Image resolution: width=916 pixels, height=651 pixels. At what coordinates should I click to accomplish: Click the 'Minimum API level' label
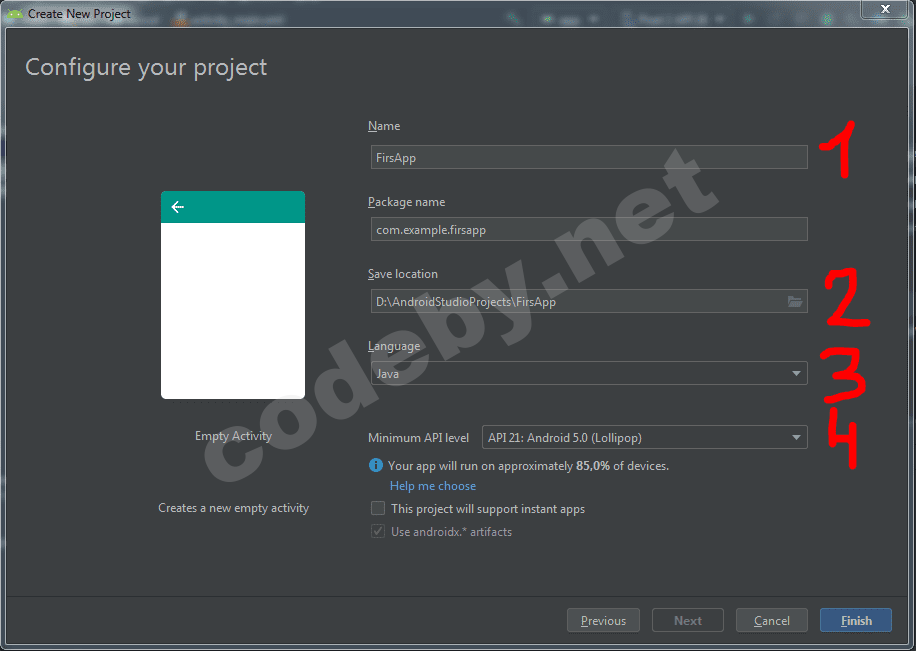click(418, 438)
